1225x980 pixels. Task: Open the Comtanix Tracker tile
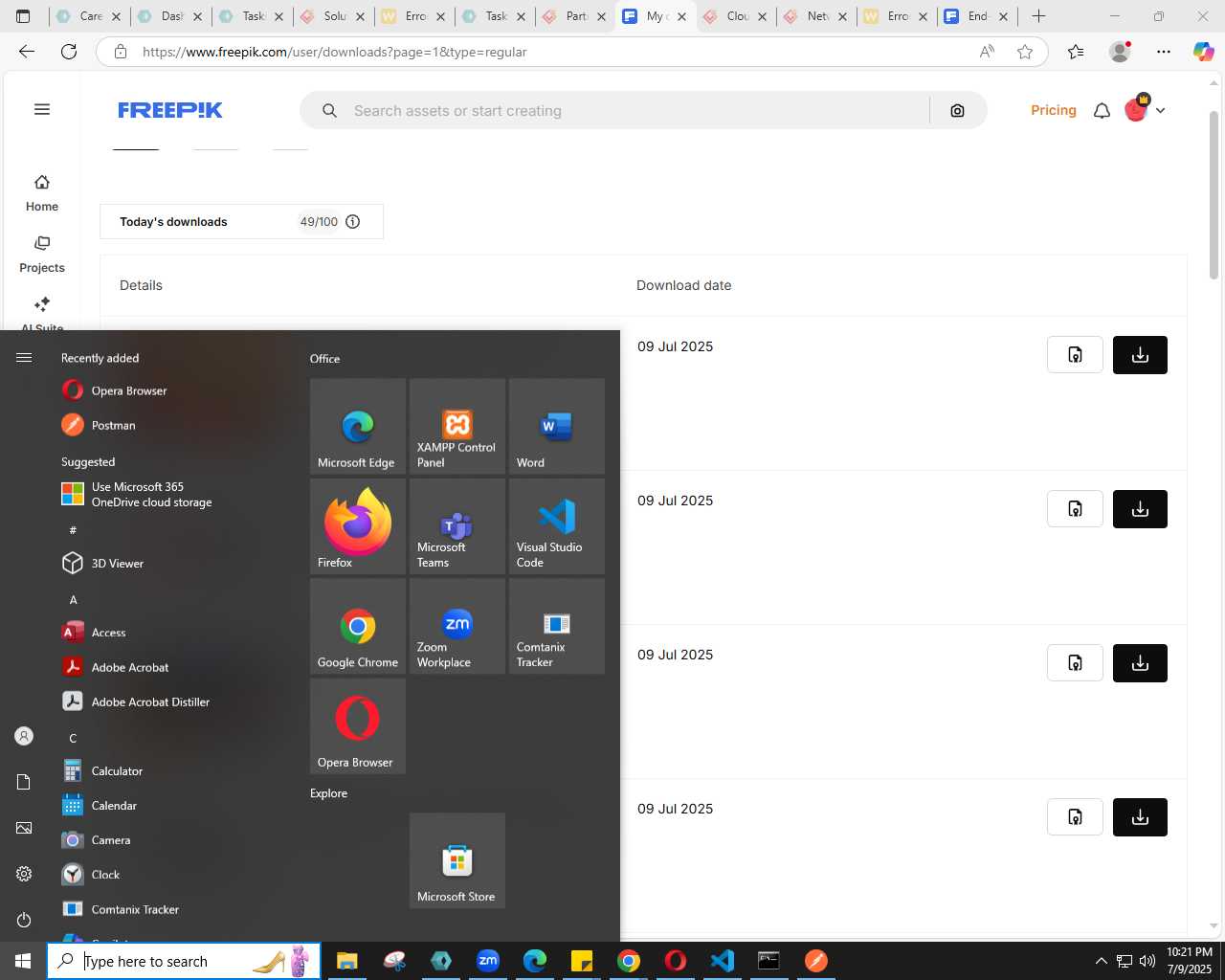pos(557,626)
